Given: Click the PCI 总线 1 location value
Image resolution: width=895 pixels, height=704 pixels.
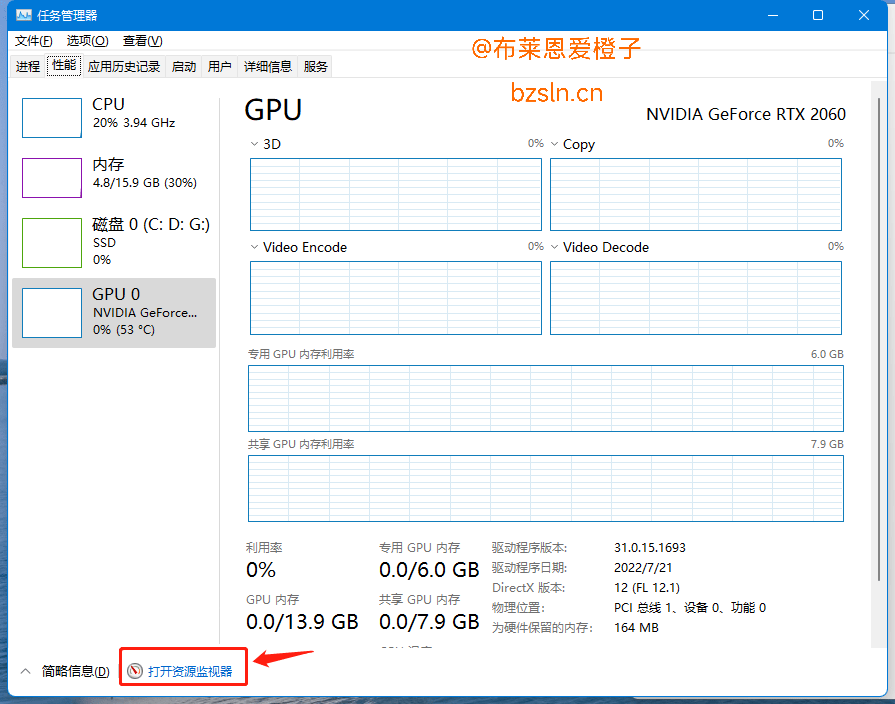Looking at the screenshot, I should point(690,608).
